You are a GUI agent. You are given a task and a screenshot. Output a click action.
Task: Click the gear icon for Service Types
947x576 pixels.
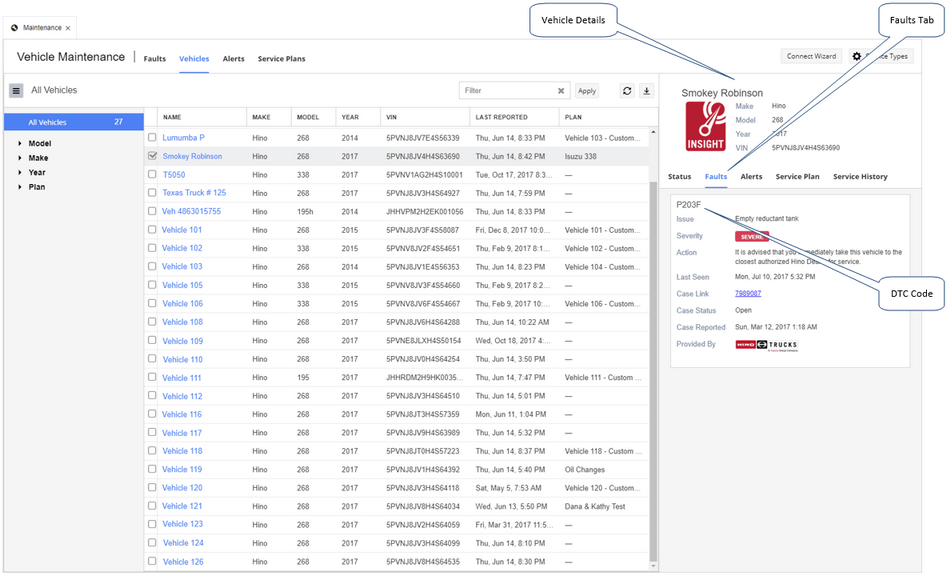coord(856,56)
